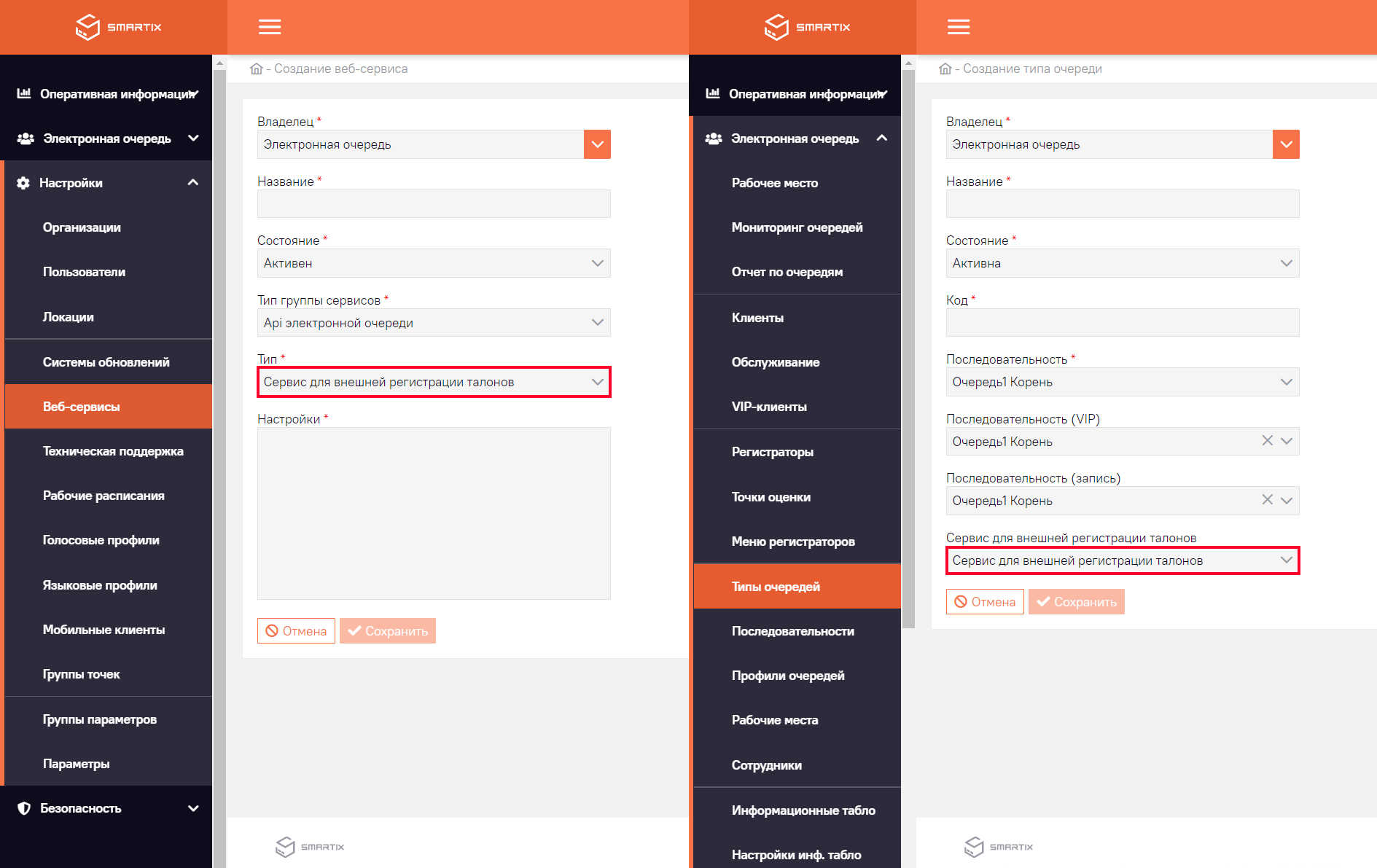
Task: Click the users icon beside 'Электронная очередь' in left sidebar
Action: (x=26, y=138)
